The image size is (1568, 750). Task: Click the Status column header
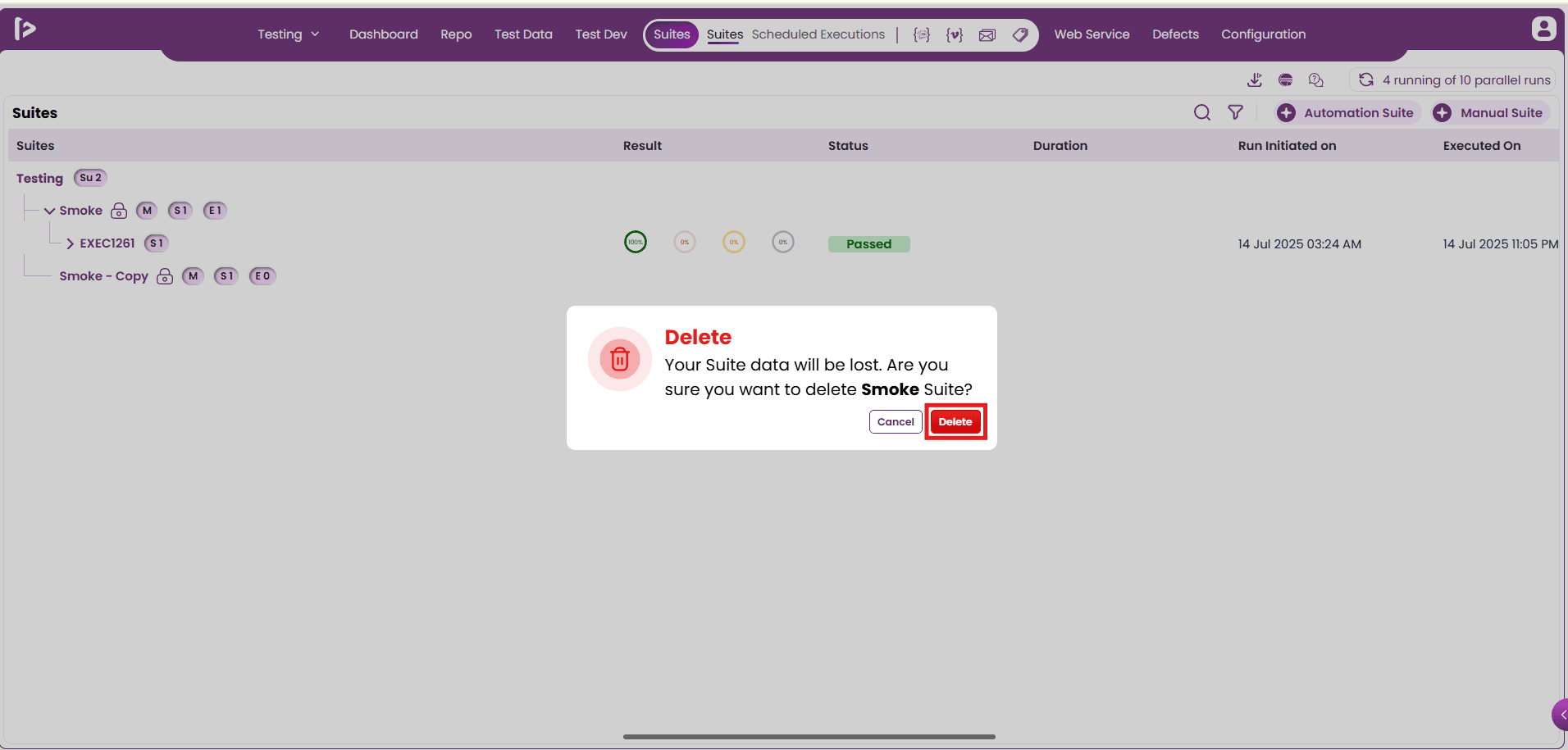click(x=848, y=146)
